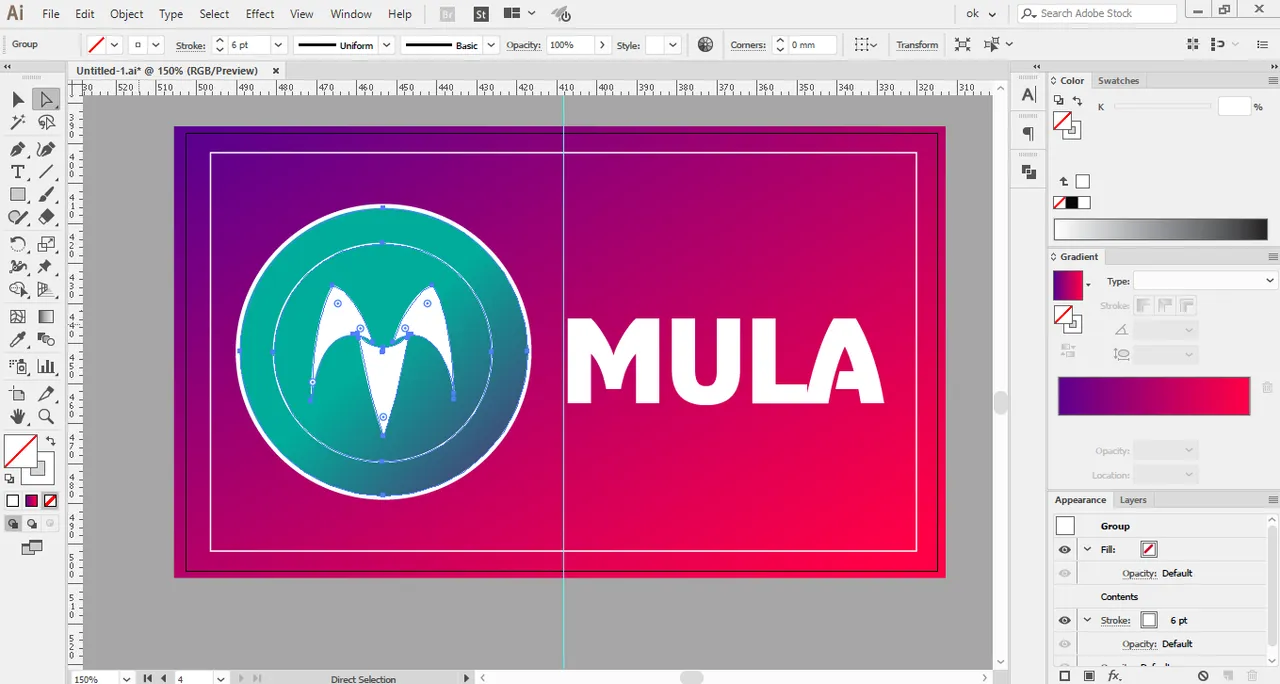This screenshot has width=1280, height=684.
Task: Open the stroke weight dropdown
Action: [x=278, y=45]
